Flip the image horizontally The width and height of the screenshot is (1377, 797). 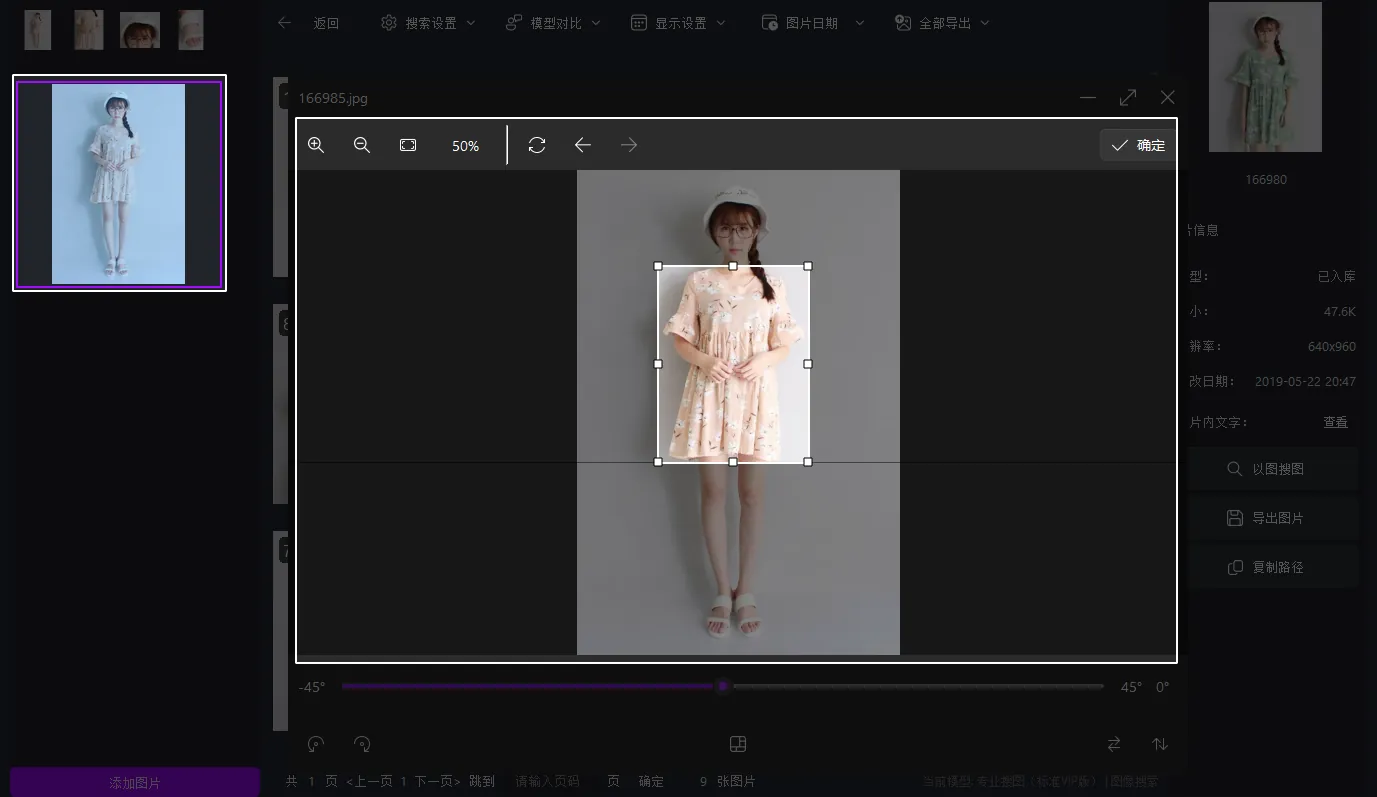pos(1113,744)
